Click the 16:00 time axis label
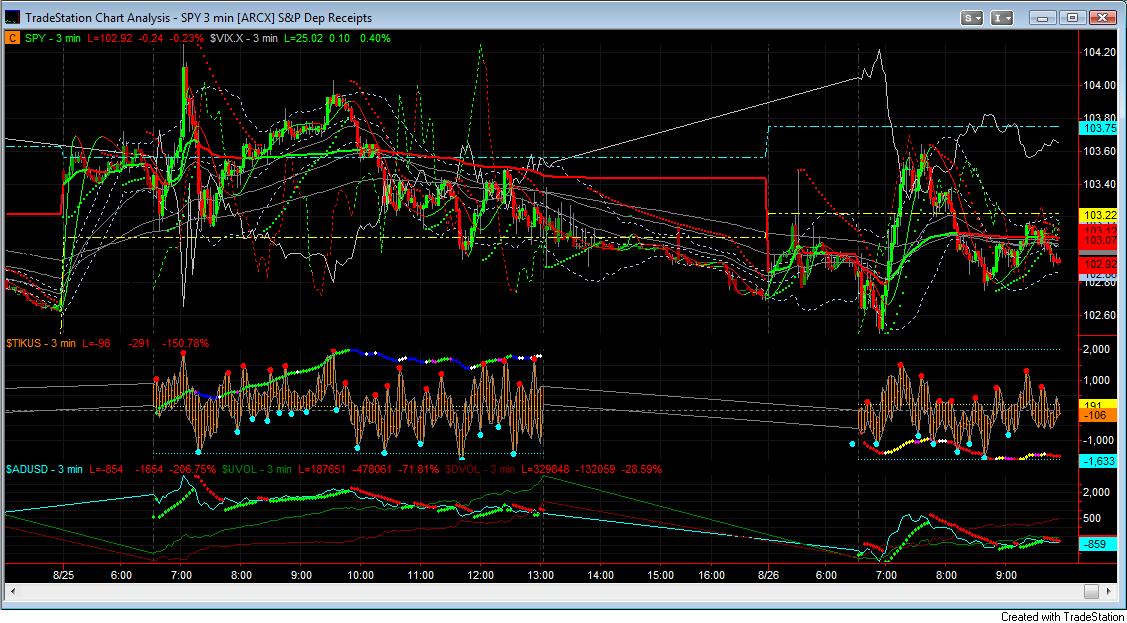The image size is (1127, 623). point(711,575)
